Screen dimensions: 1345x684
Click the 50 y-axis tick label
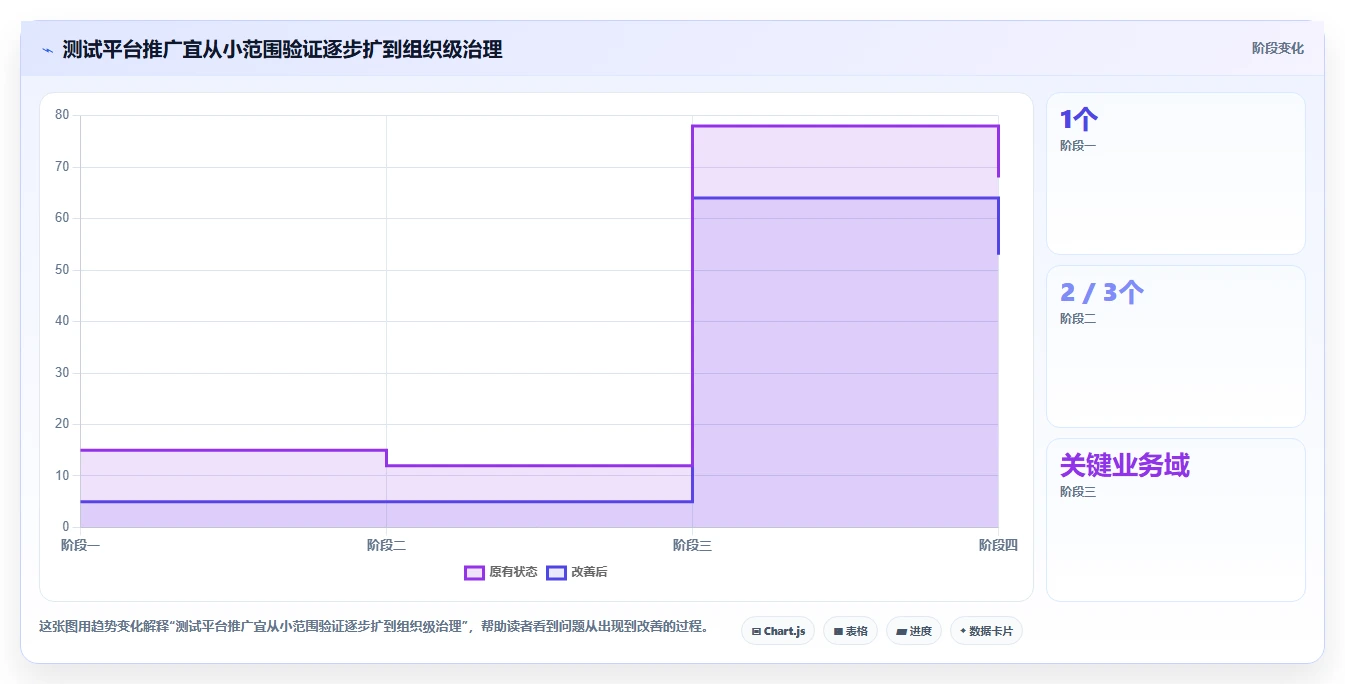(62, 270)
